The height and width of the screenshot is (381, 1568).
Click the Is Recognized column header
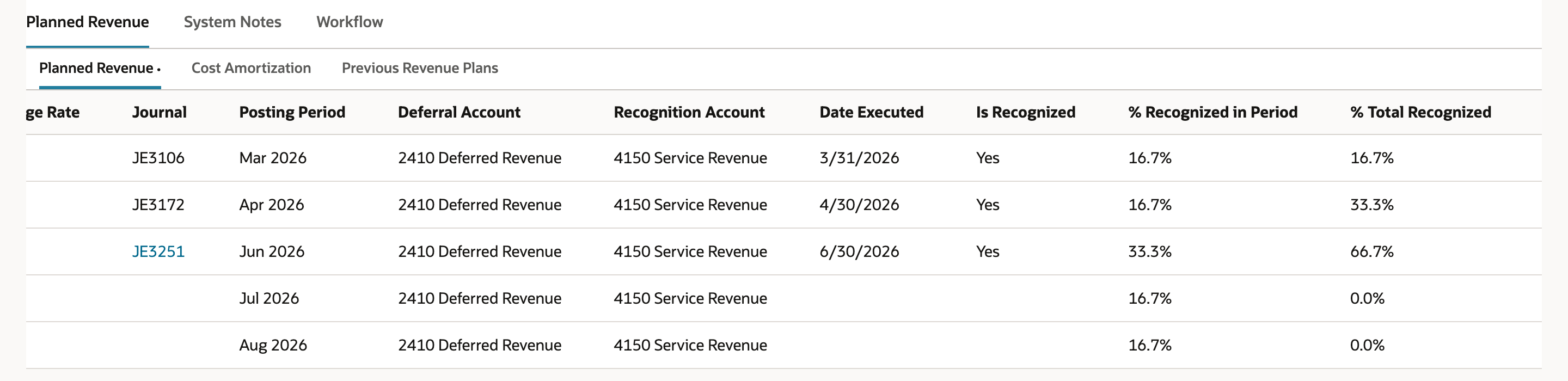point(1026,112)
